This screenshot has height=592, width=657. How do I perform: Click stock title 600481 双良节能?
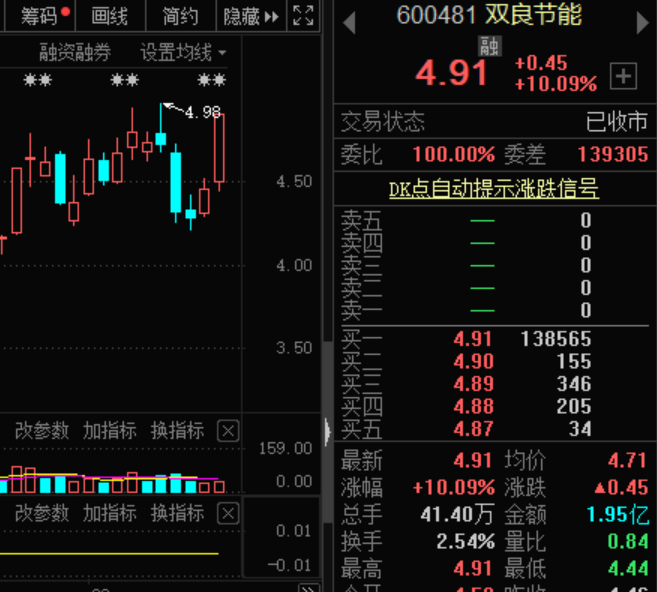click(x=489, y=15)
